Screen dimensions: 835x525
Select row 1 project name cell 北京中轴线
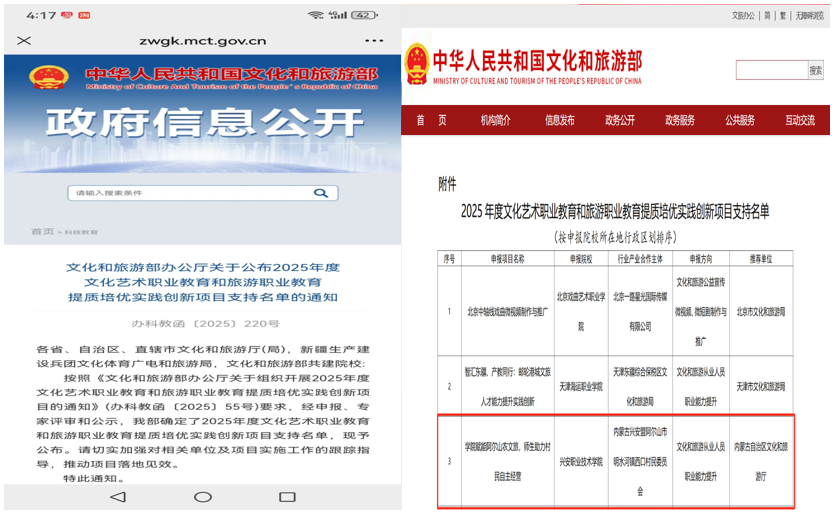(x=507, y=311)
